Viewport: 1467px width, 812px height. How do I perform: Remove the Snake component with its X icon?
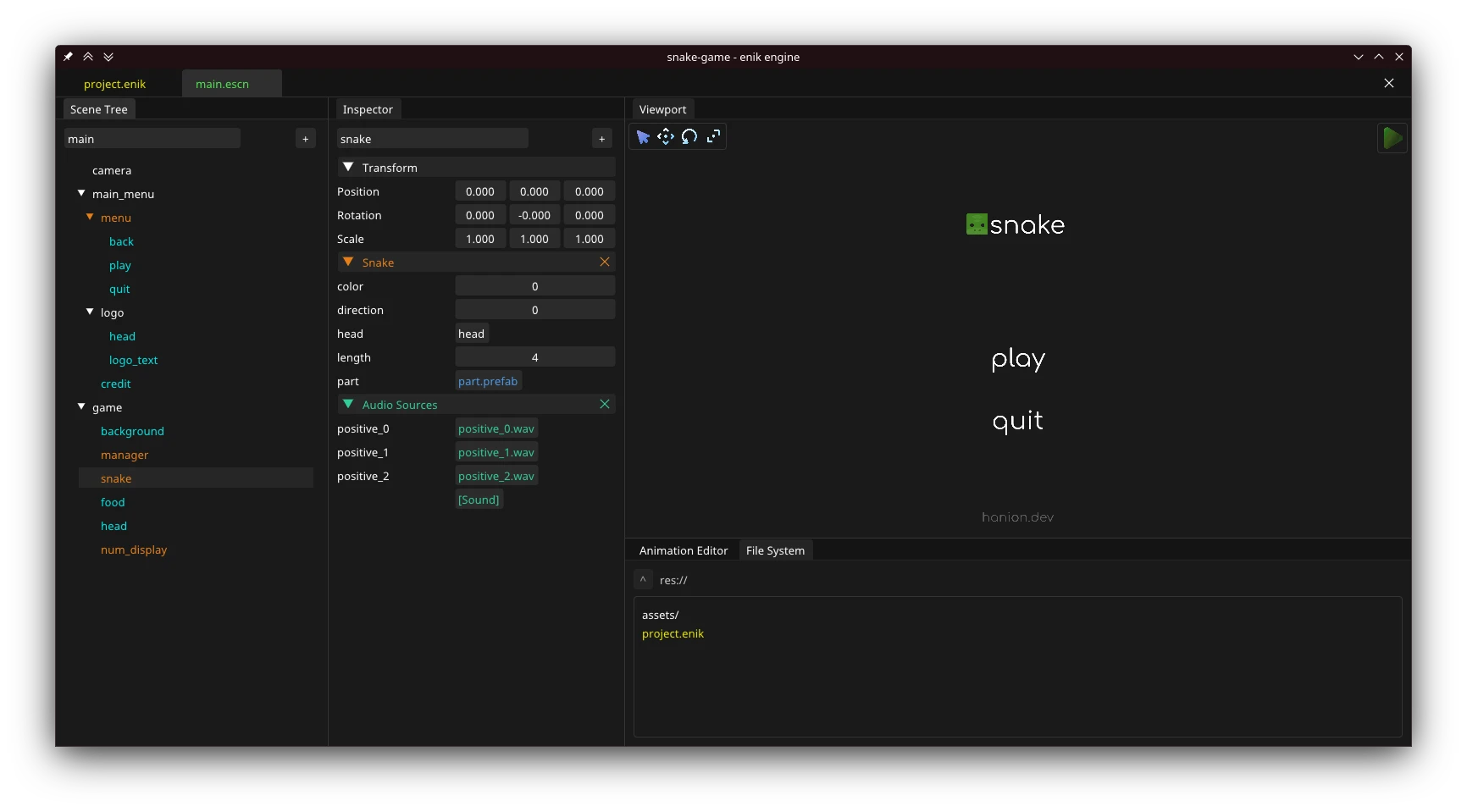[x=605, y=262]
